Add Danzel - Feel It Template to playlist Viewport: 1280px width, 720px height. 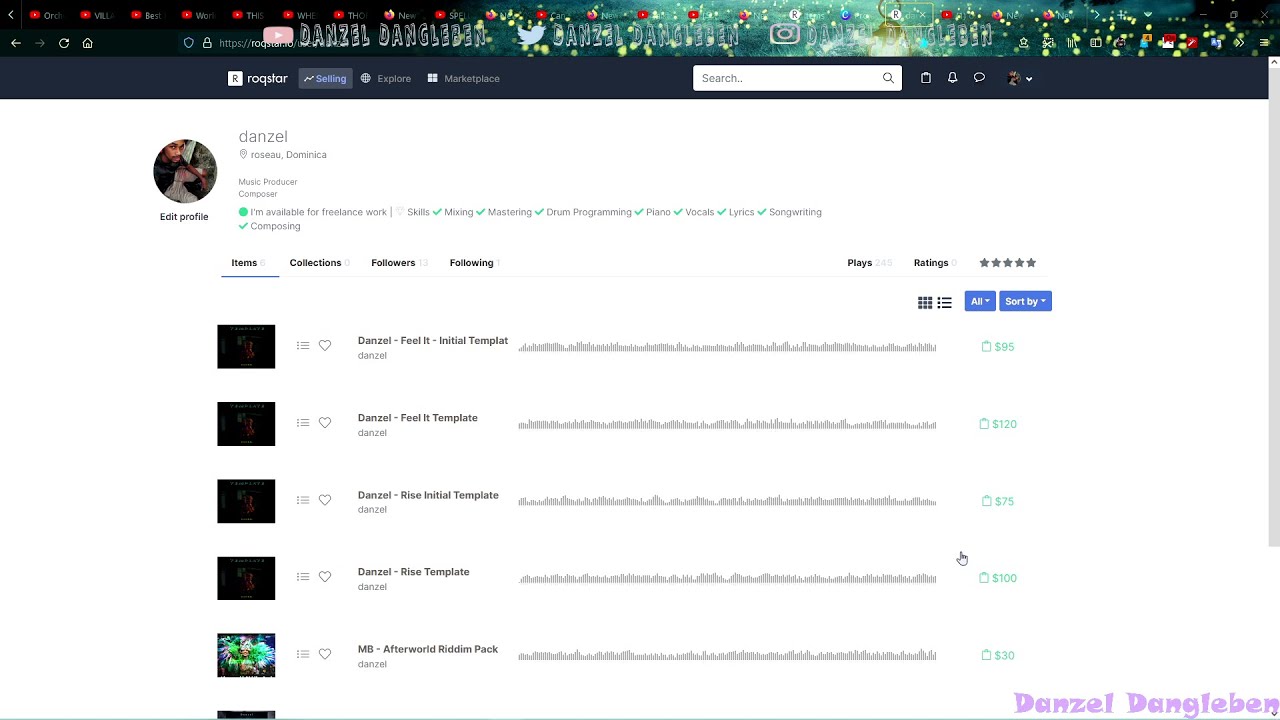pyautogui.click(x=303, y=423)
